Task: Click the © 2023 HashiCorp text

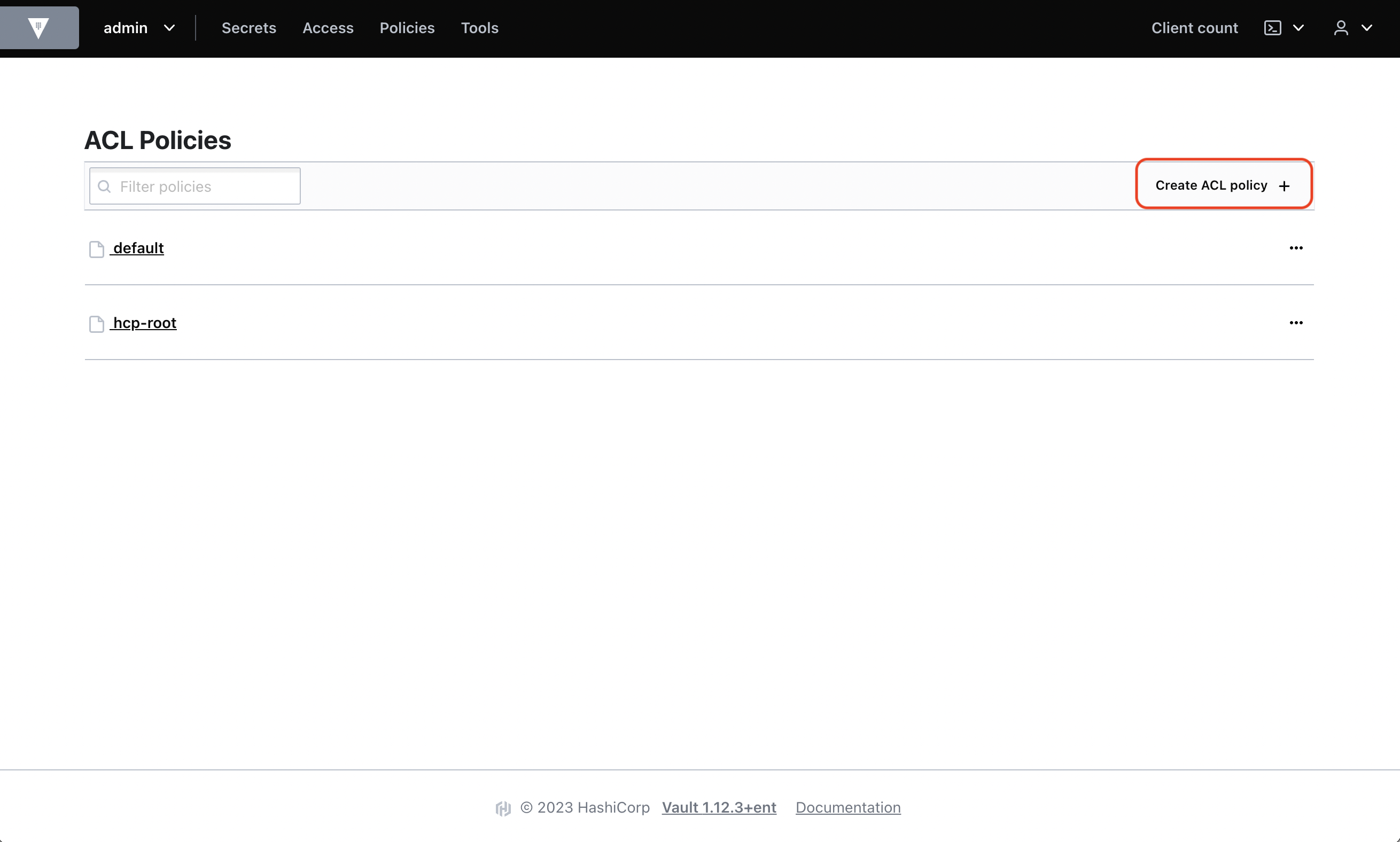Action: [585, 807]
